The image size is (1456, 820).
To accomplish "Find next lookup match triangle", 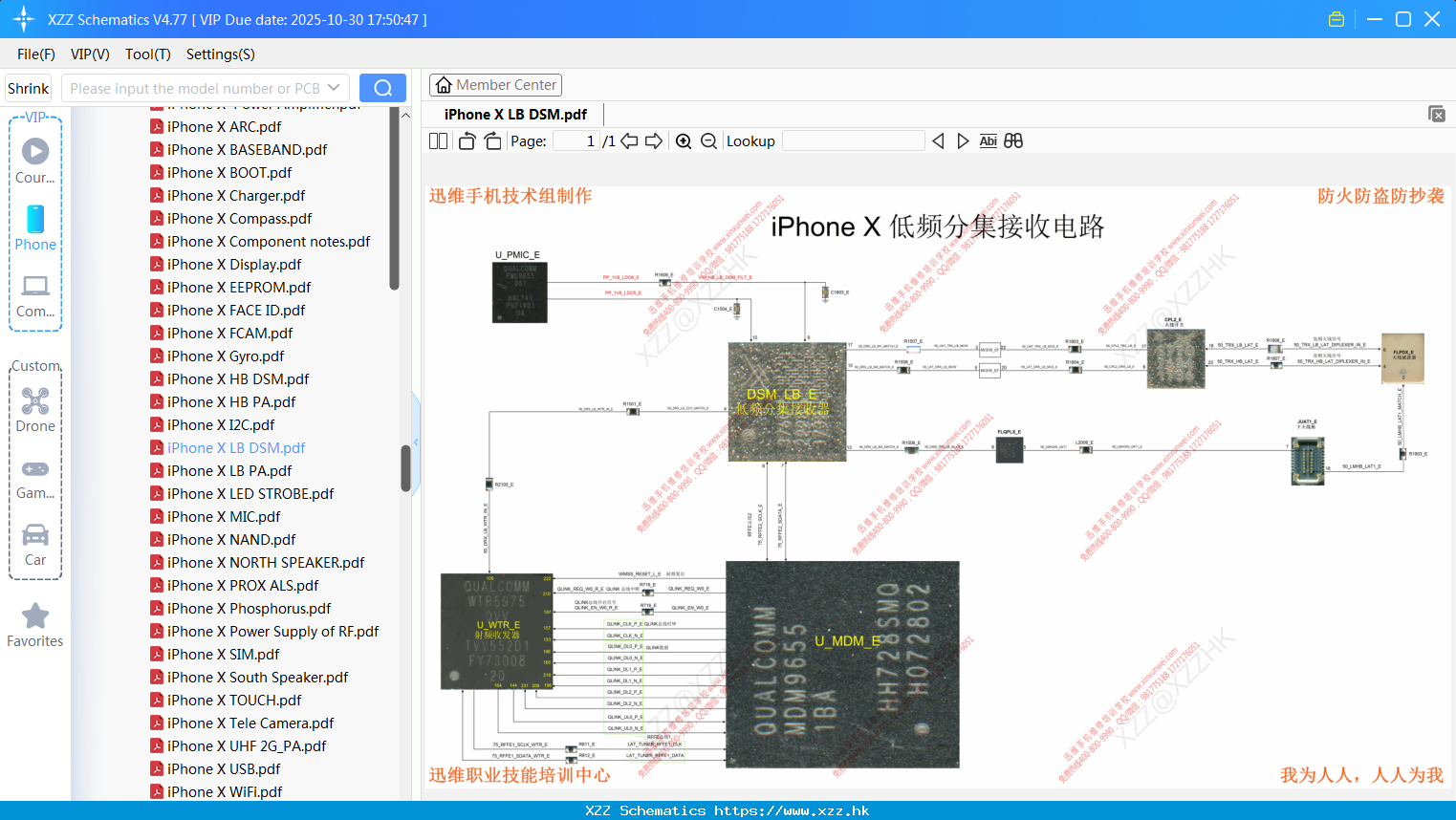I will click(963, 141).
